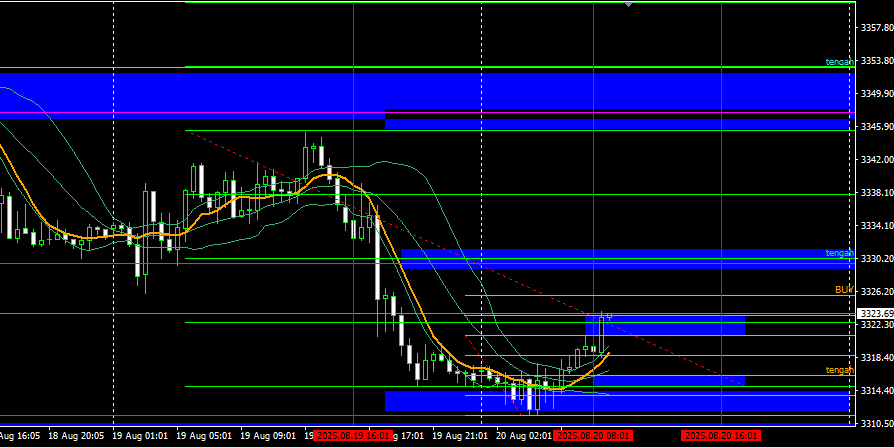Click the 19 Aug 05:01 time axis label
894x448 pixels.
pyautogui.click(x=203, y=437)
